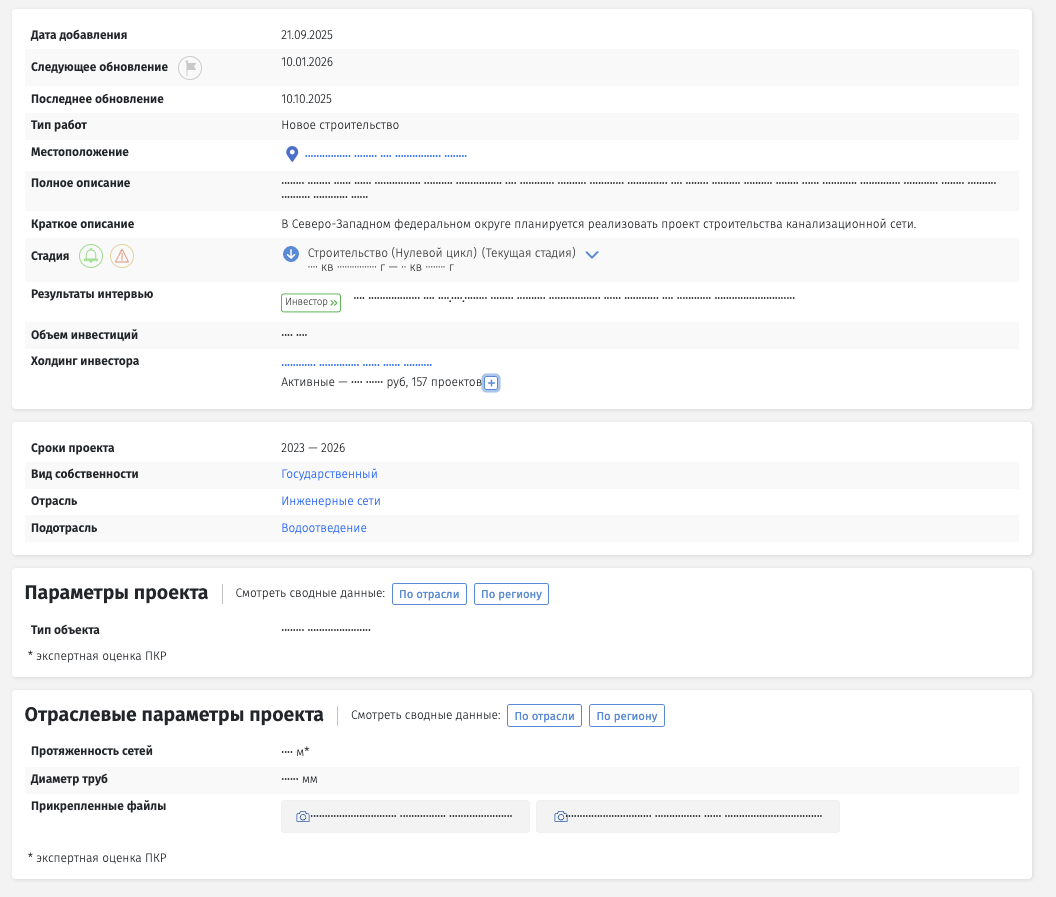
Task: Open the Водоотведение subindustry link
Action: (324, 528)
